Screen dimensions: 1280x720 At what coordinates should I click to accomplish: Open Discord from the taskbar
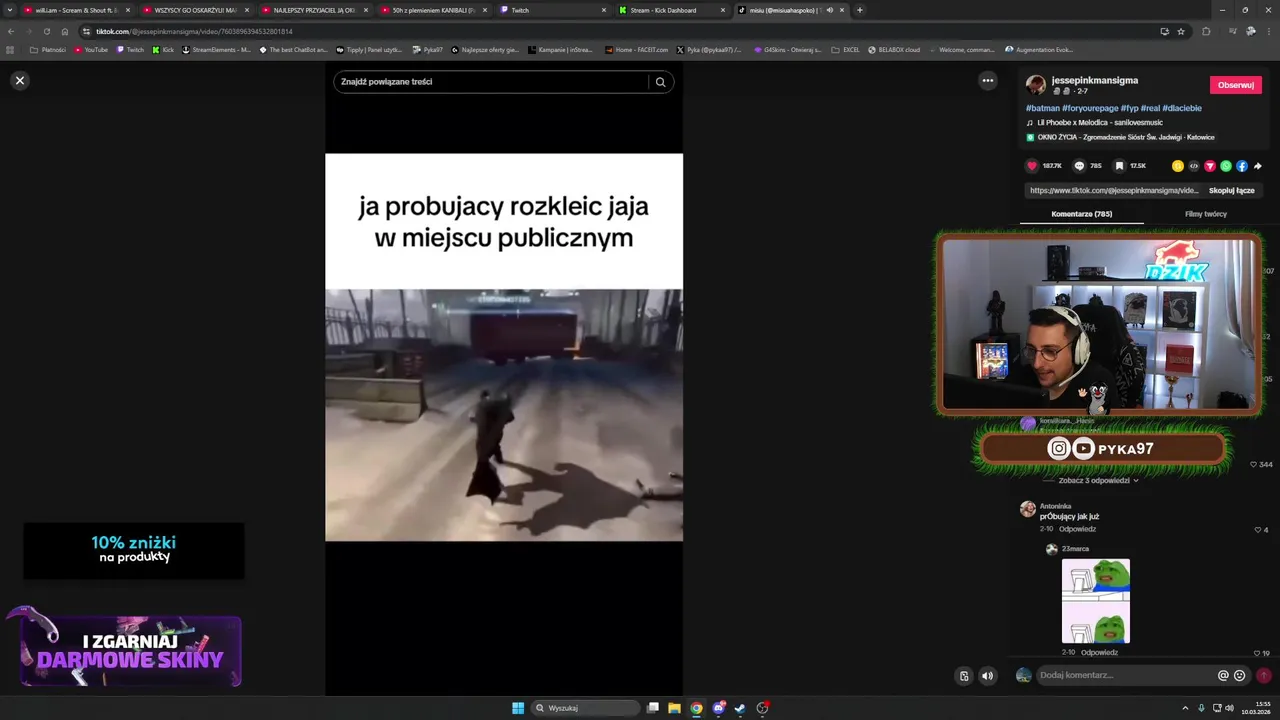point(718,708)
